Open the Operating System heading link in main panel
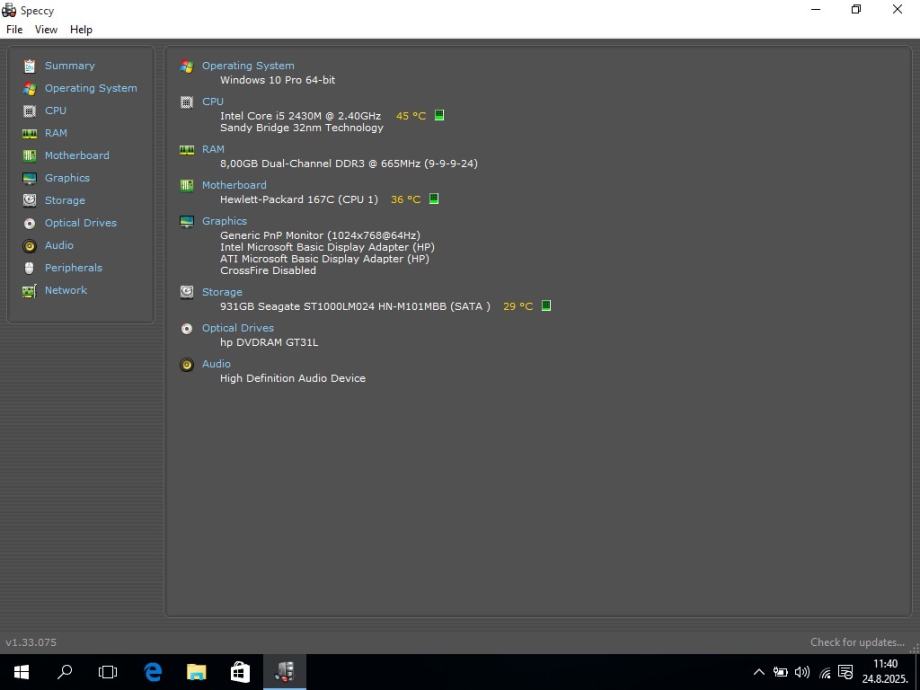This screenshot has height=690, width=920. coord(248,66)
